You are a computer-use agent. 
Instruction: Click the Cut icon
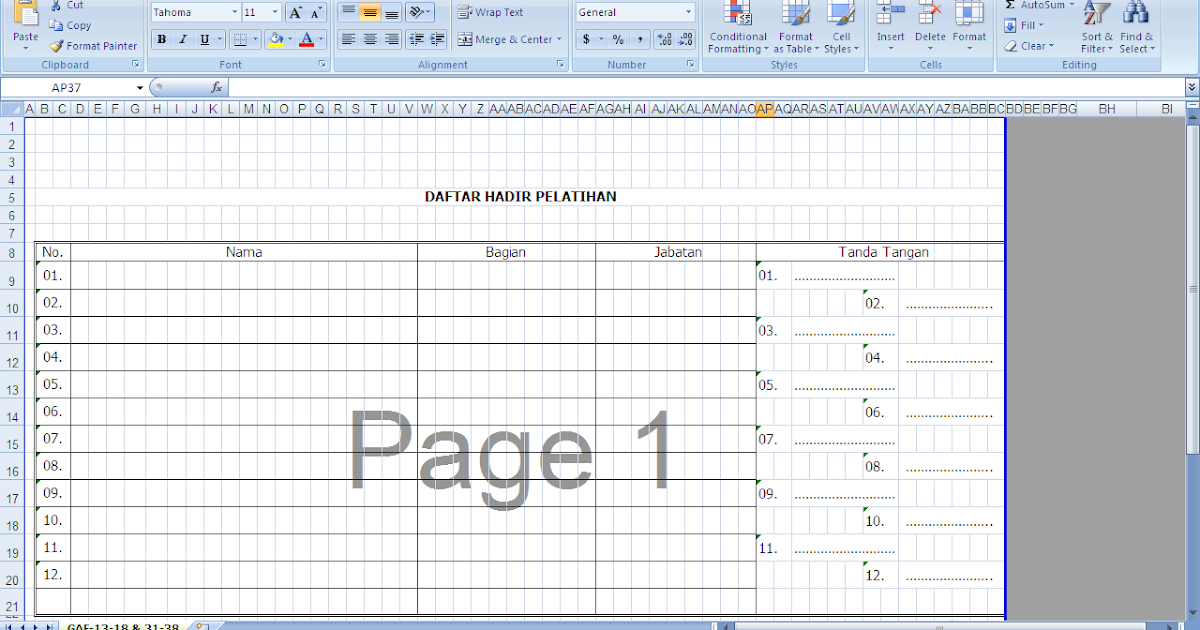tap(57, 7)
